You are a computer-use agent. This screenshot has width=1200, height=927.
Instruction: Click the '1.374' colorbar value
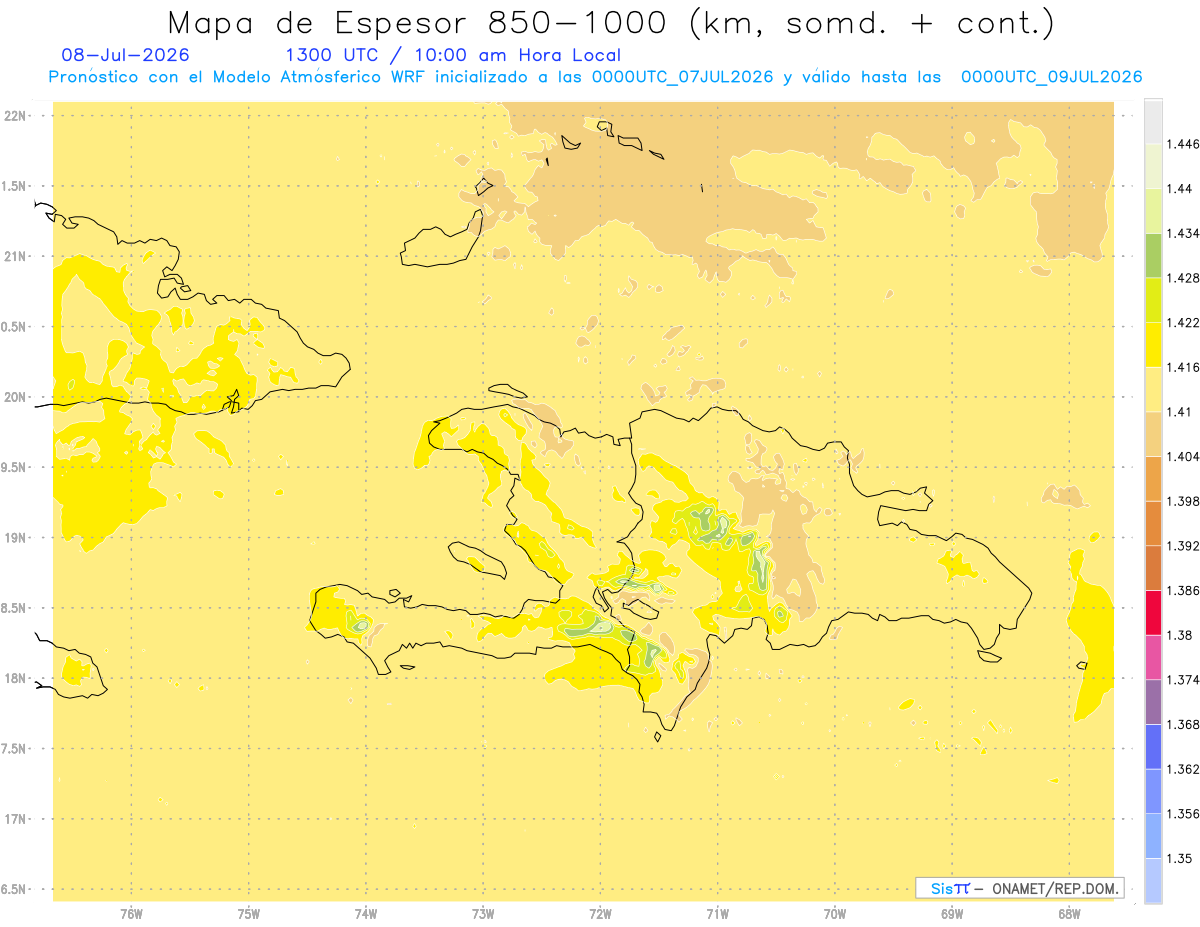[1185, 680]
